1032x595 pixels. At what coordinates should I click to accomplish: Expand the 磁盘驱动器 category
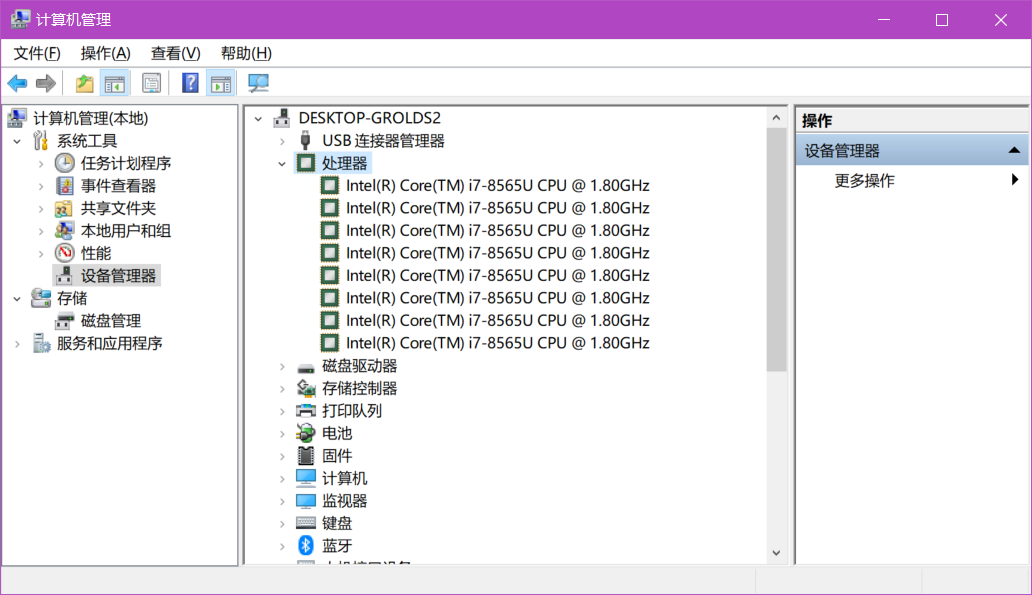coord(282,367)
